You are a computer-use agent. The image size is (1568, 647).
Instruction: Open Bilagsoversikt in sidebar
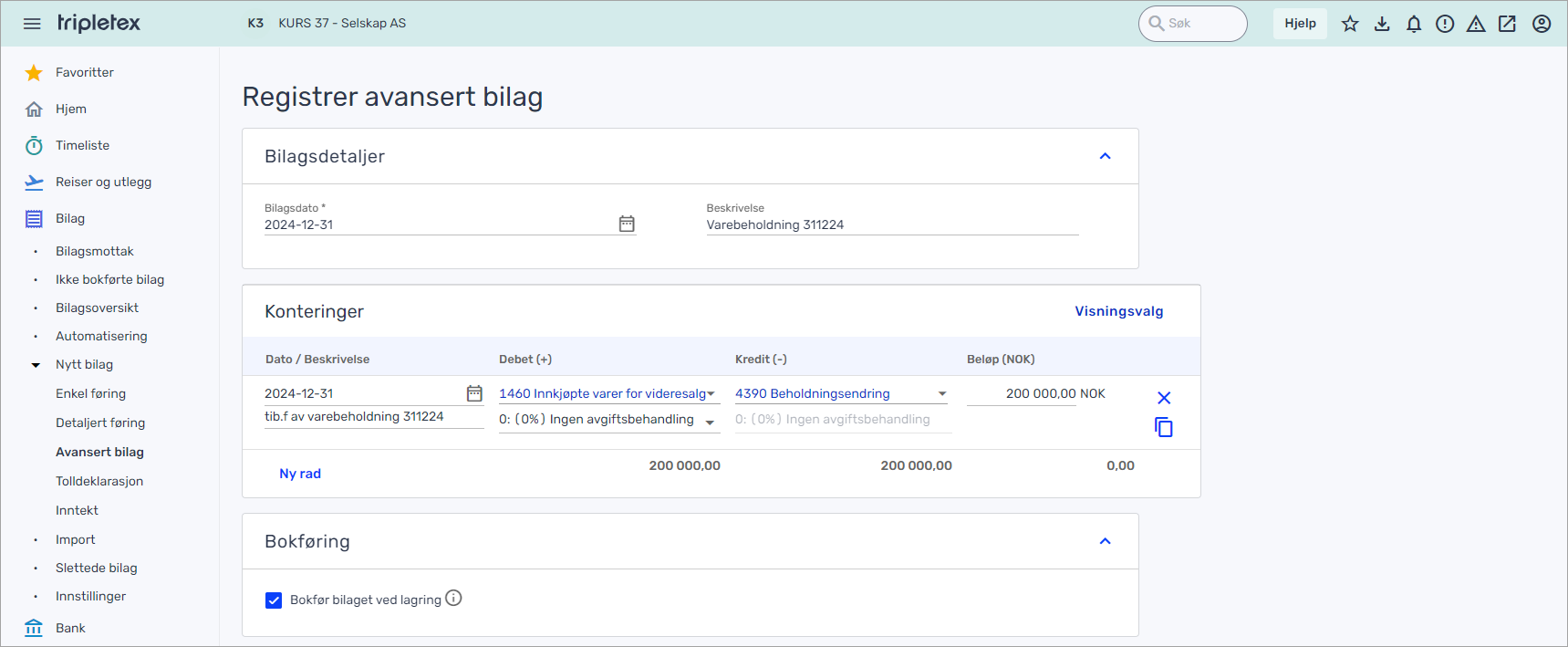(x=98, y=308)
